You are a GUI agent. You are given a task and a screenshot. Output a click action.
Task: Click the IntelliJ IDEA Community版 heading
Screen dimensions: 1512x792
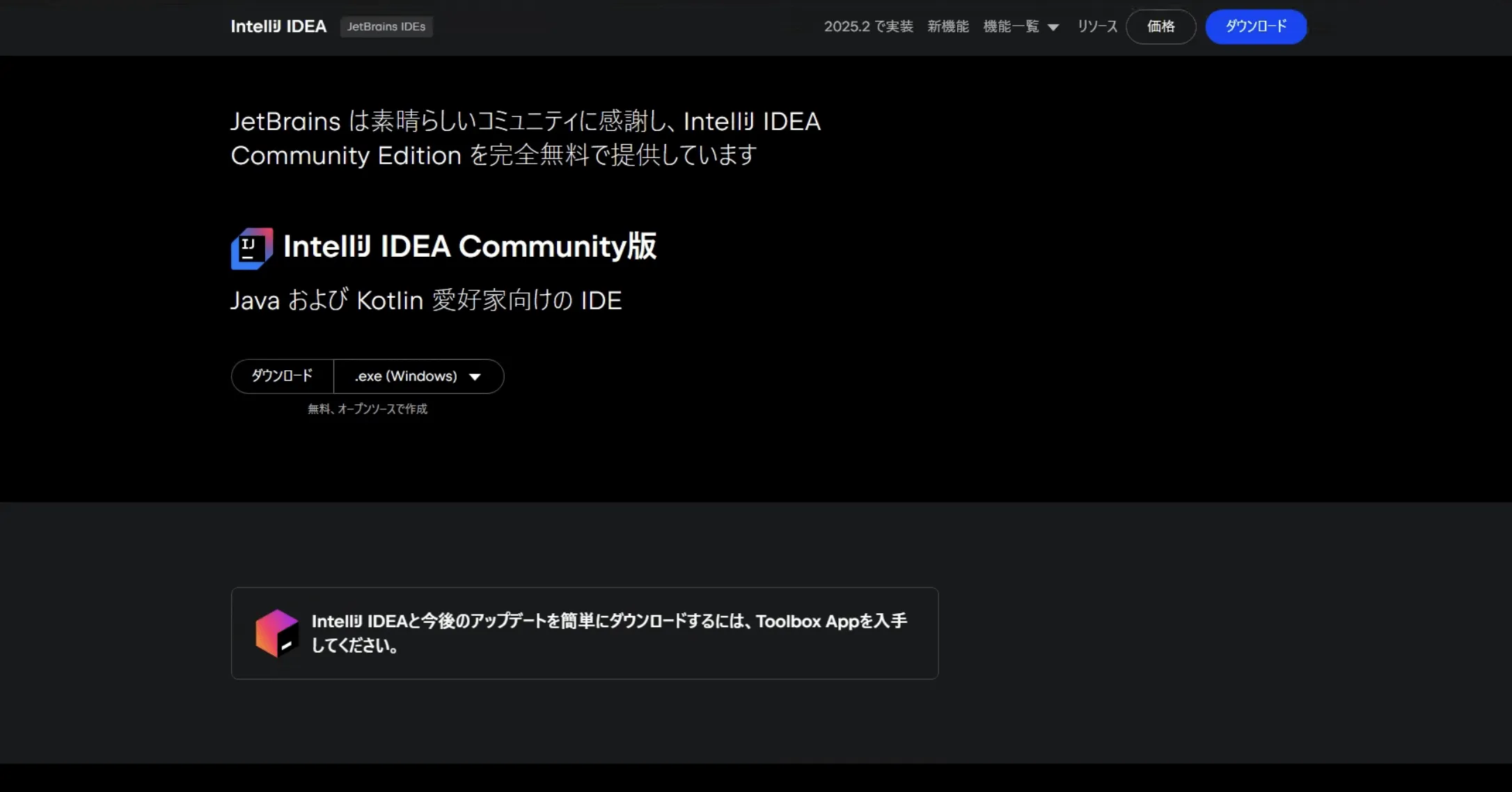(470, 246)
